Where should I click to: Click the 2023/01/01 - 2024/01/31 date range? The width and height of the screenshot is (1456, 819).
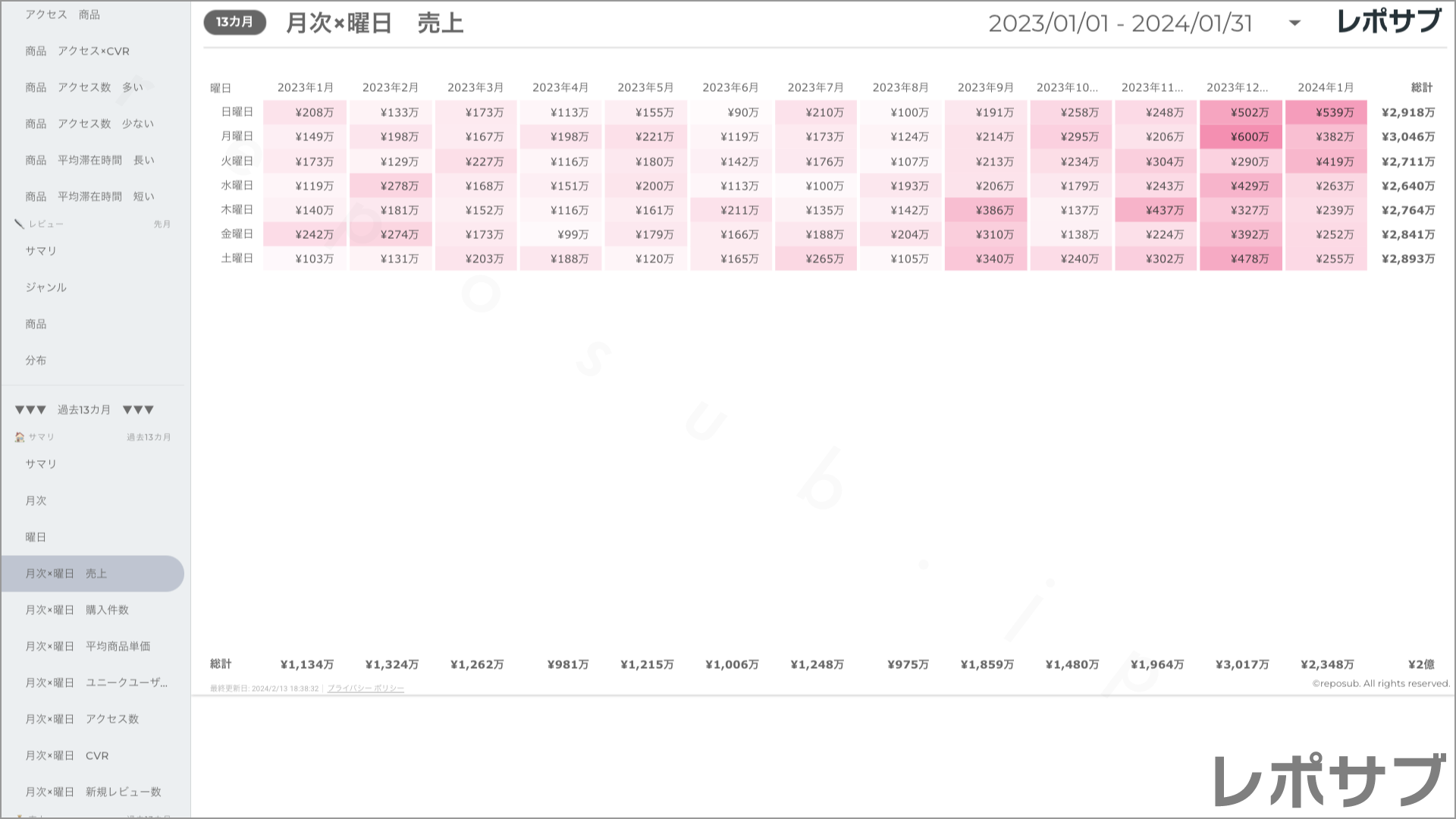[x=1120, y=24]
